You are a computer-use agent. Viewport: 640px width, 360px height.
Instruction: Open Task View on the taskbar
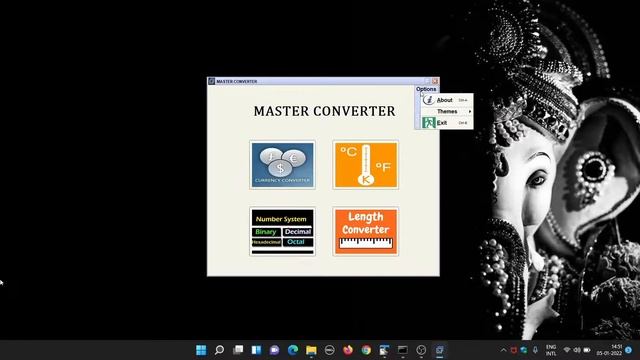tap(238, 350)
